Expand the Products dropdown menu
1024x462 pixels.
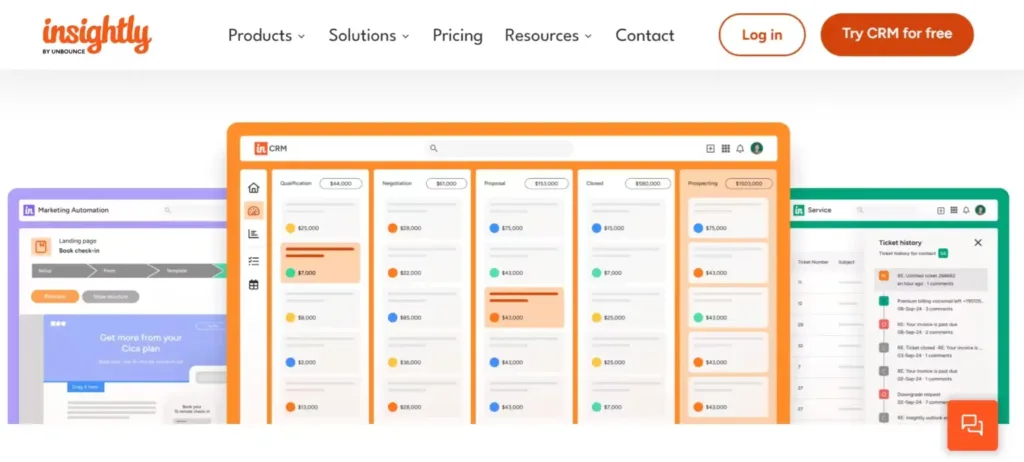pyautogui.click(x=266, y=35)
